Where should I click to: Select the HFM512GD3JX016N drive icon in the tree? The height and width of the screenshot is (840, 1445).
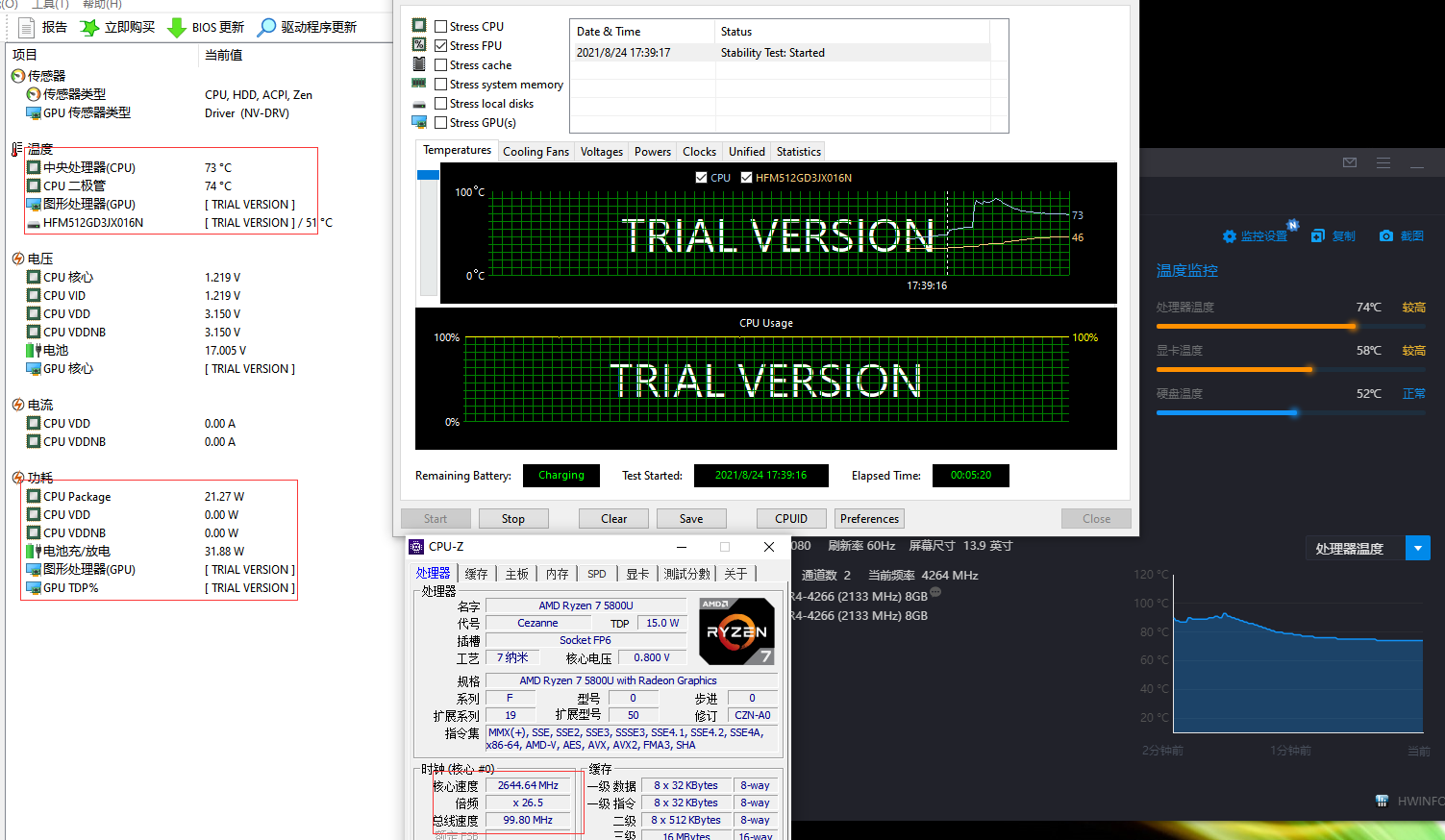click(x=34, y=223)
